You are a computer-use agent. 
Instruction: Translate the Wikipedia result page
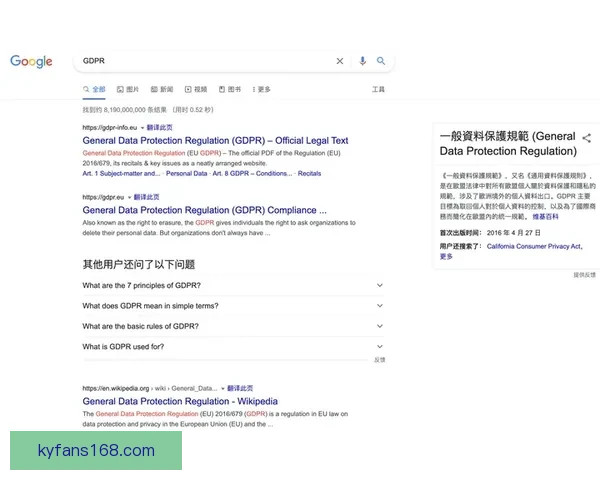pos(240,388)
